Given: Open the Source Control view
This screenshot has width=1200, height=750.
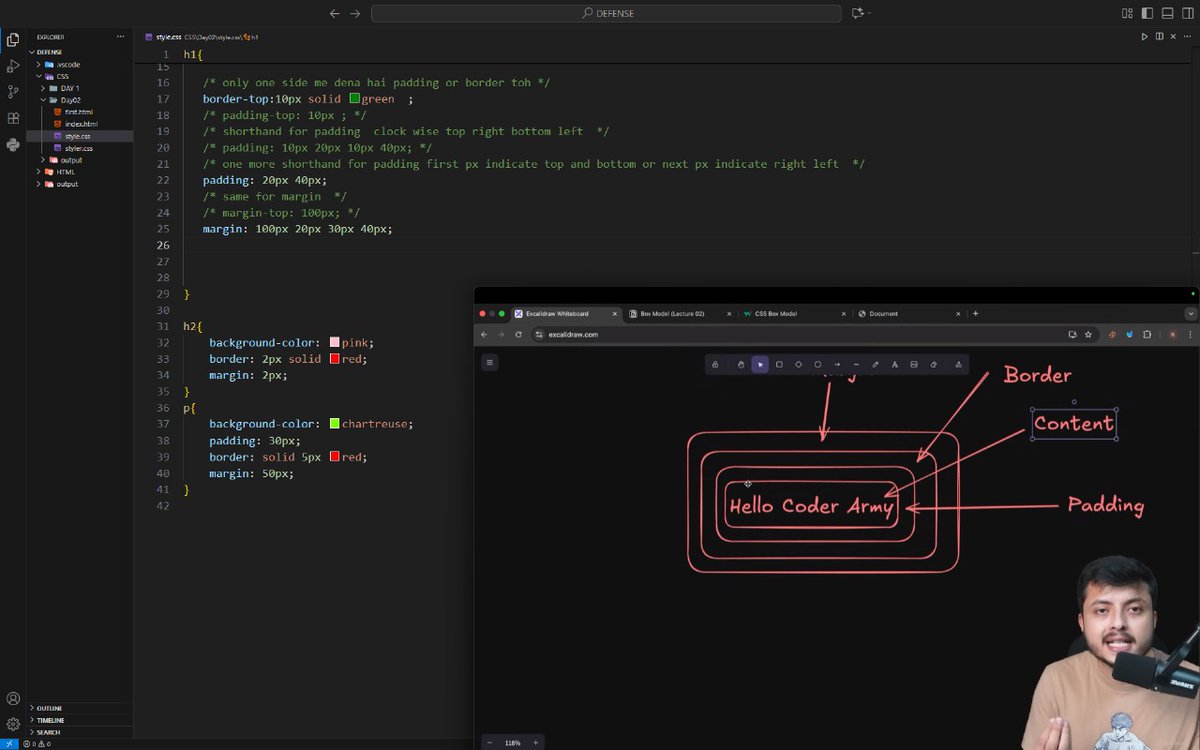Looking at the screenshot, I should click(13, 92).
